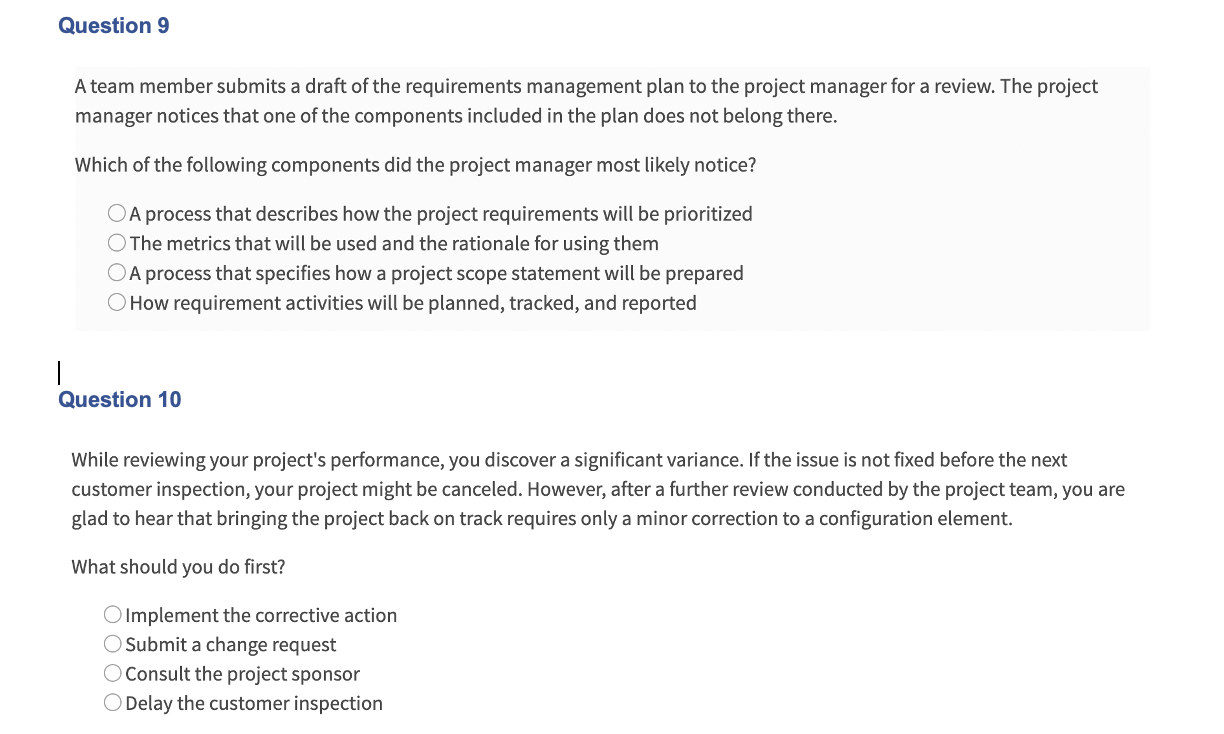Screen dimensions: 1224x734
Task: Click "What should you do first?" prompt
Action: tap(177, 566)
